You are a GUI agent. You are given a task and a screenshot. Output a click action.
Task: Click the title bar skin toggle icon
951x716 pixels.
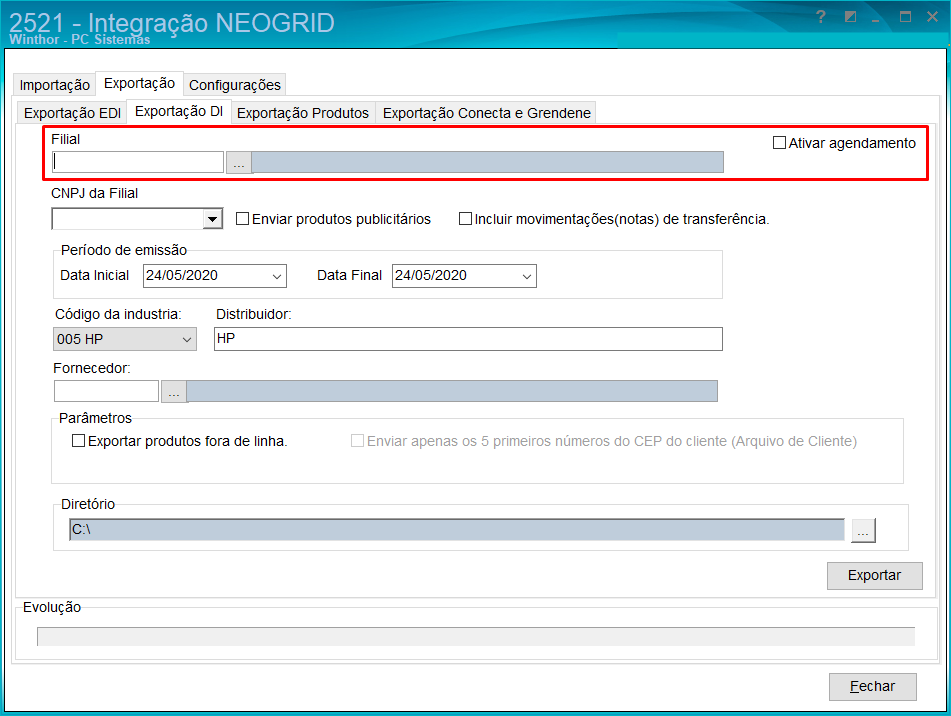[850, 17]
